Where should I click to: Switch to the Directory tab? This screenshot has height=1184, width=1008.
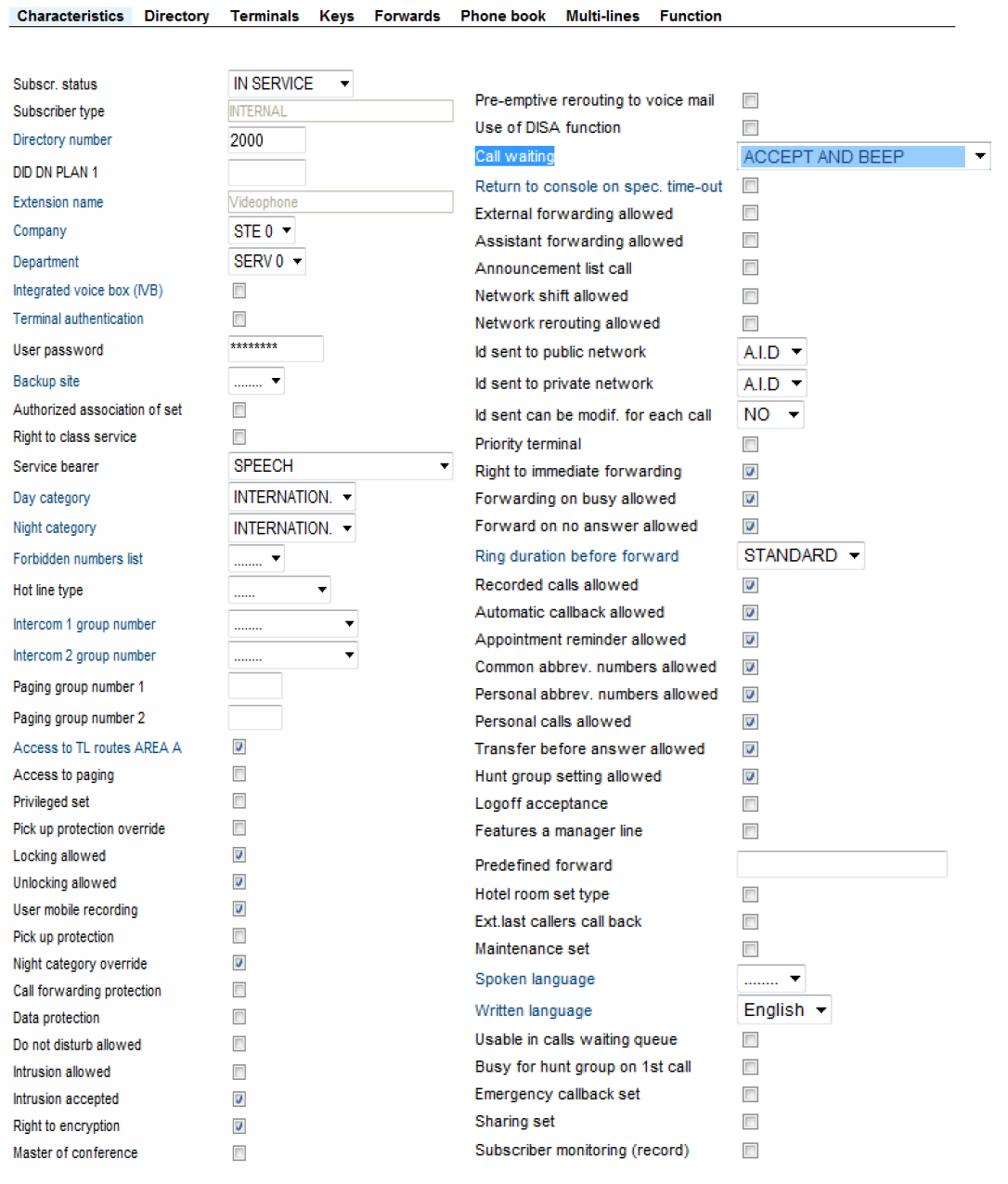click(176, 16)
